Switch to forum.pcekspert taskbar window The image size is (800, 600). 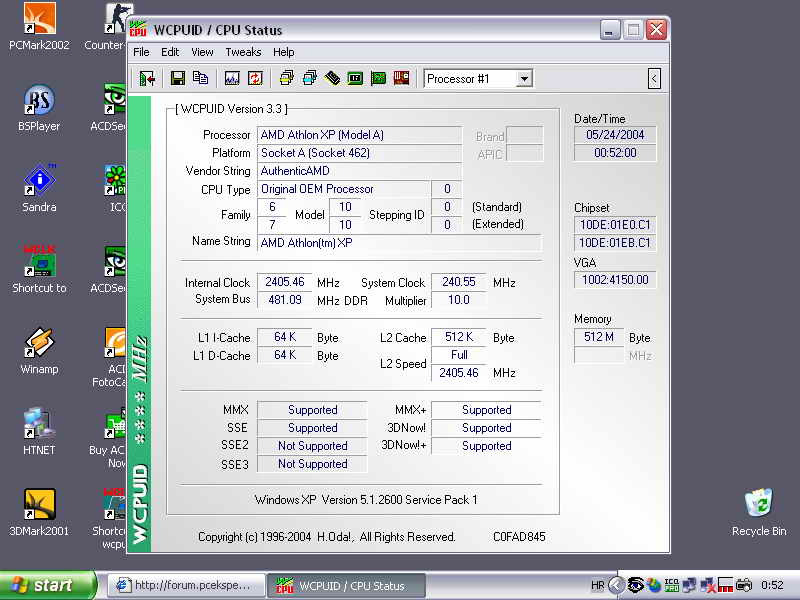click(187, 585)
